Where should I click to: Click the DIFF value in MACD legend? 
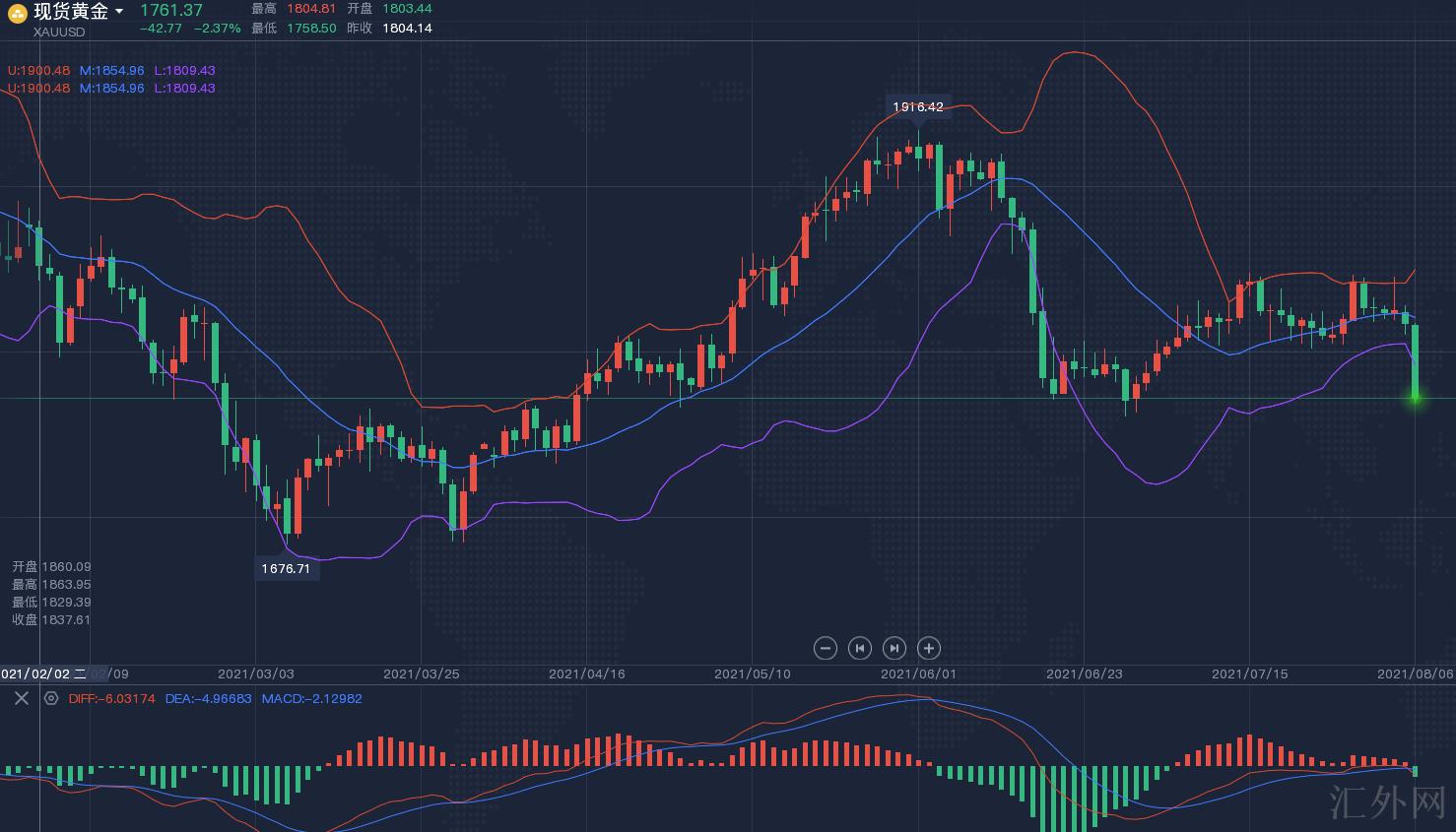[111, 698]
